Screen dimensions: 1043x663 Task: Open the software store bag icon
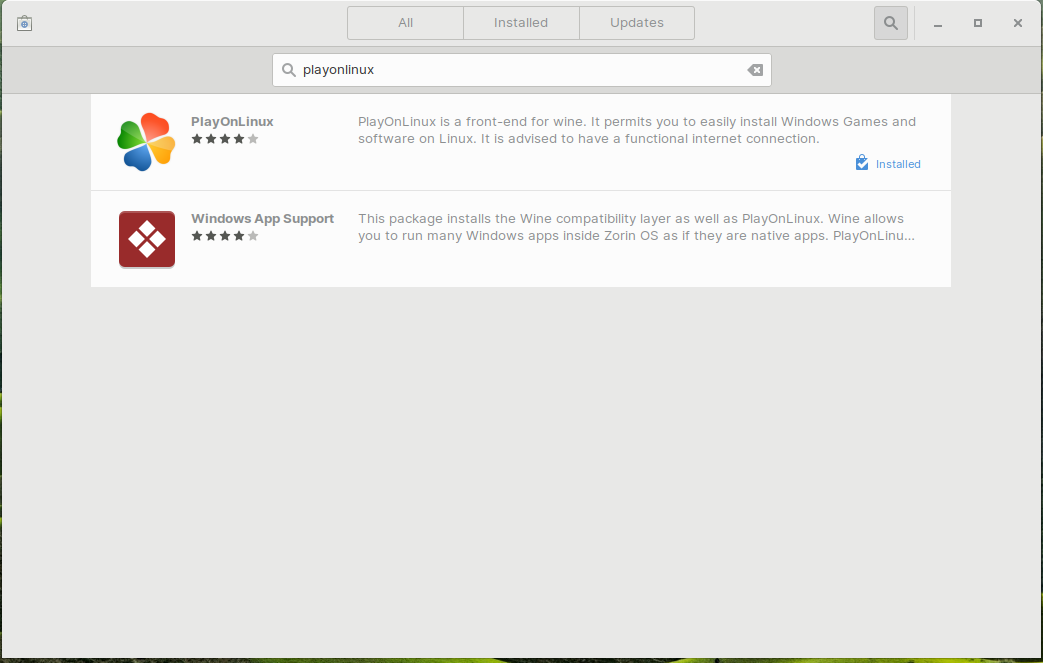point(25,23)
